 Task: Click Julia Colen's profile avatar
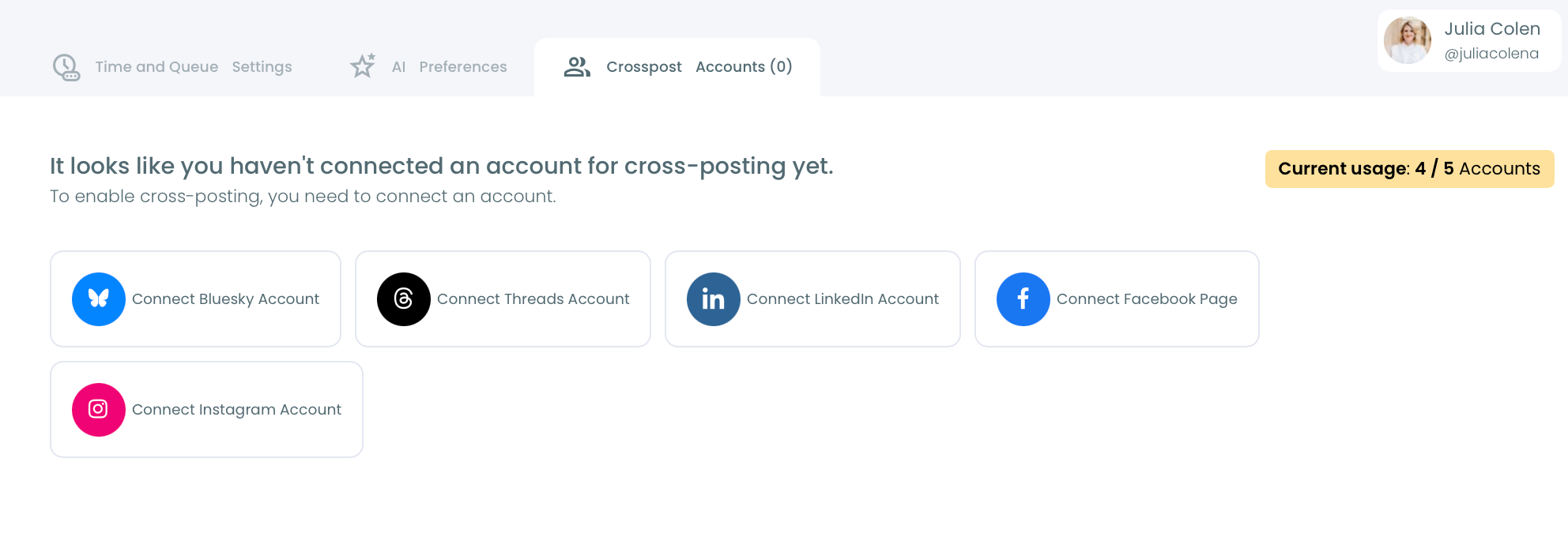click(x=1407, y=39)
